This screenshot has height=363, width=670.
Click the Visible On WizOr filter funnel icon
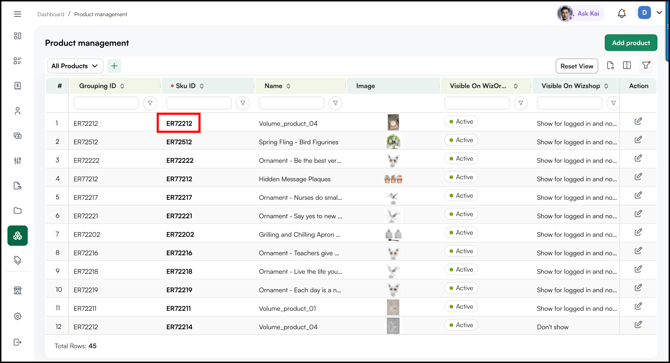(x=520, y=103)
